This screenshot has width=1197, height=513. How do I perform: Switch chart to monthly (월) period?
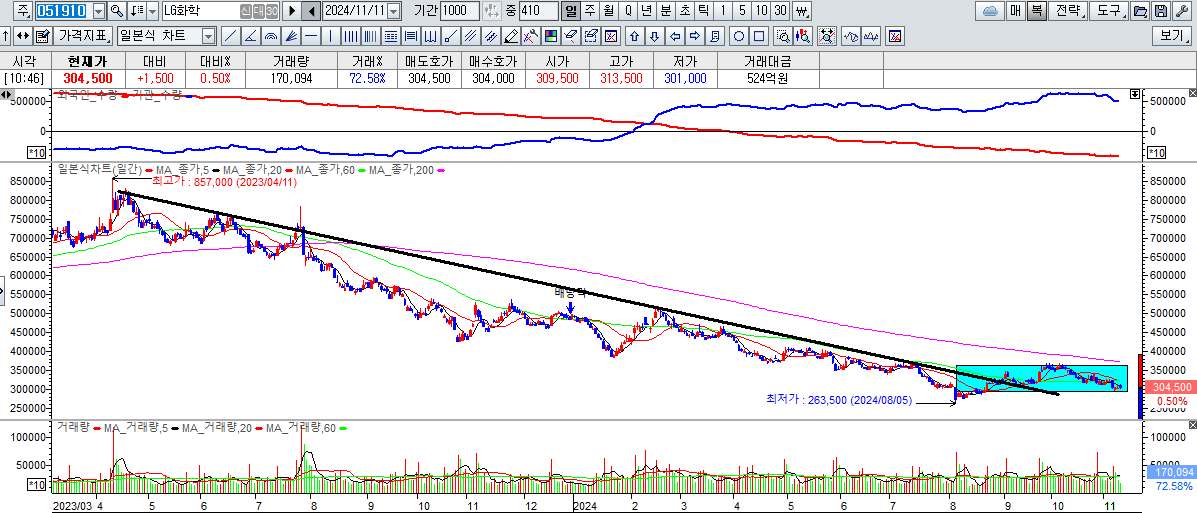tap(608, 11)
